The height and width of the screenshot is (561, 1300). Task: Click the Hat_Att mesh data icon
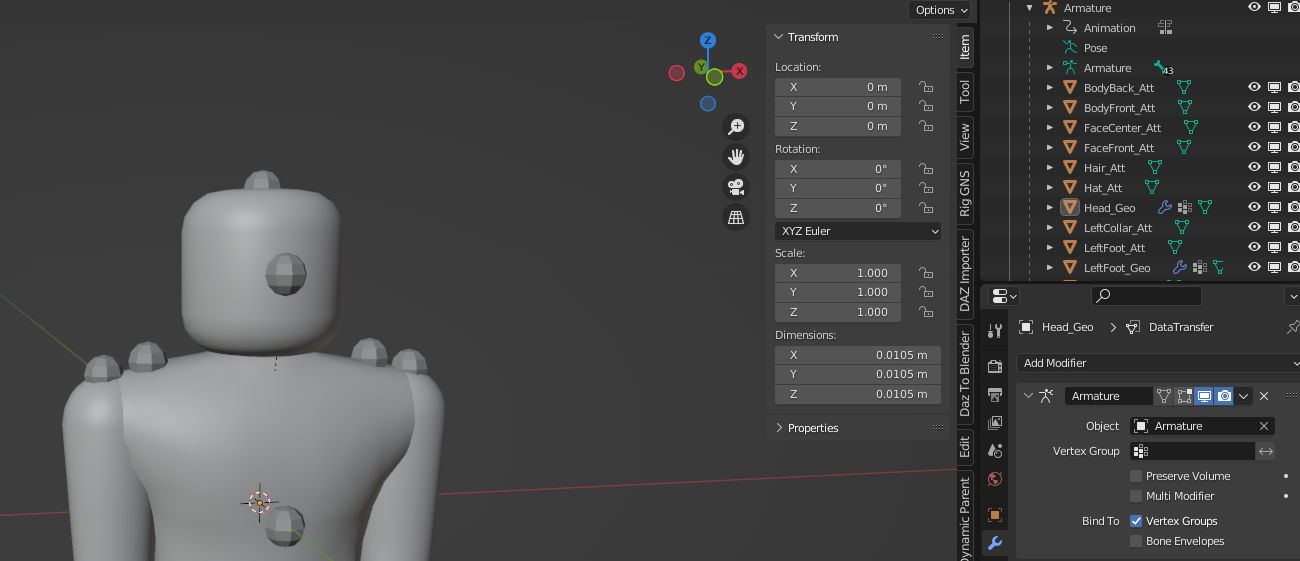coord(1152,188)
